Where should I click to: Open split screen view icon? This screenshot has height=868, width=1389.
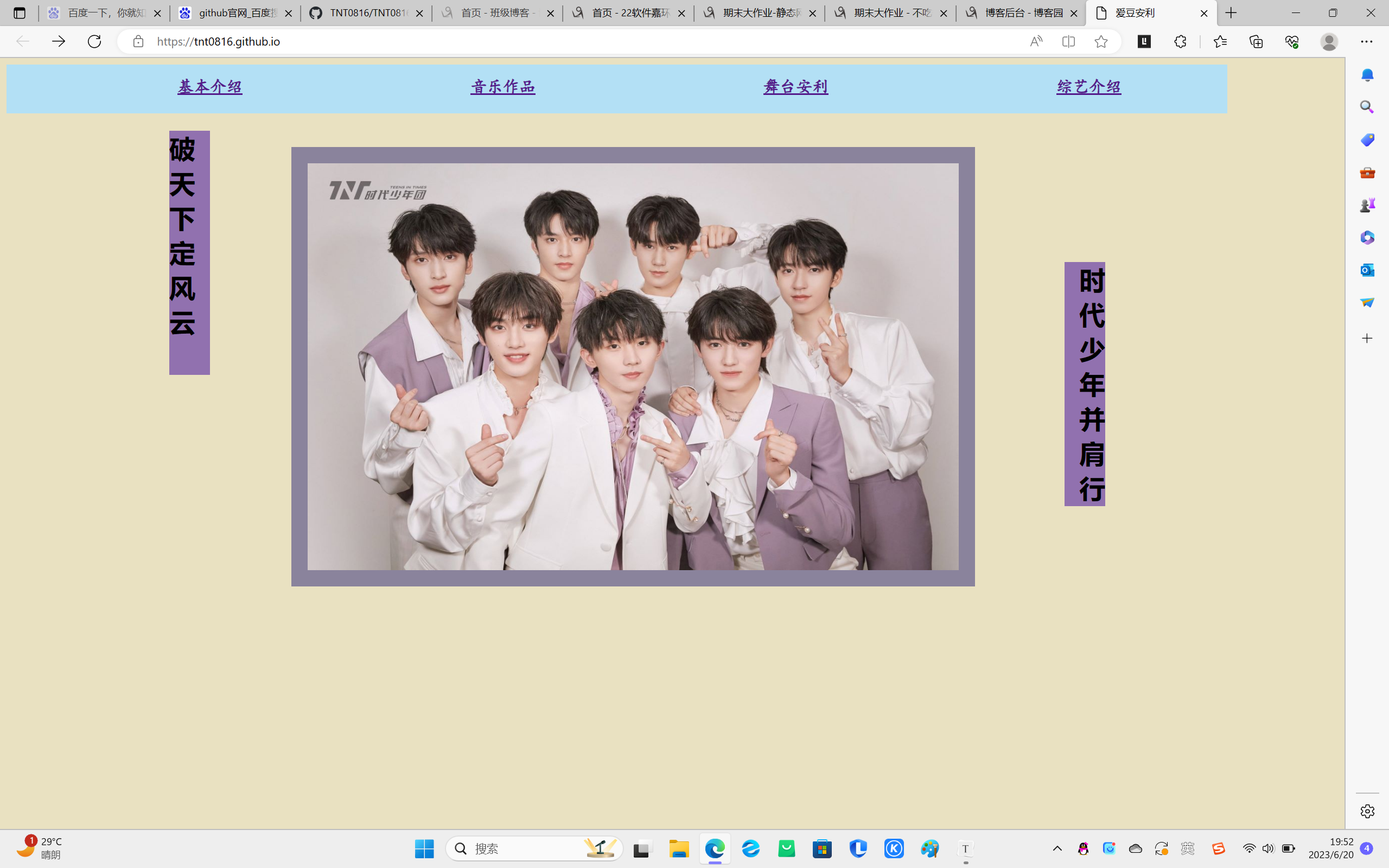point(1068,41)
